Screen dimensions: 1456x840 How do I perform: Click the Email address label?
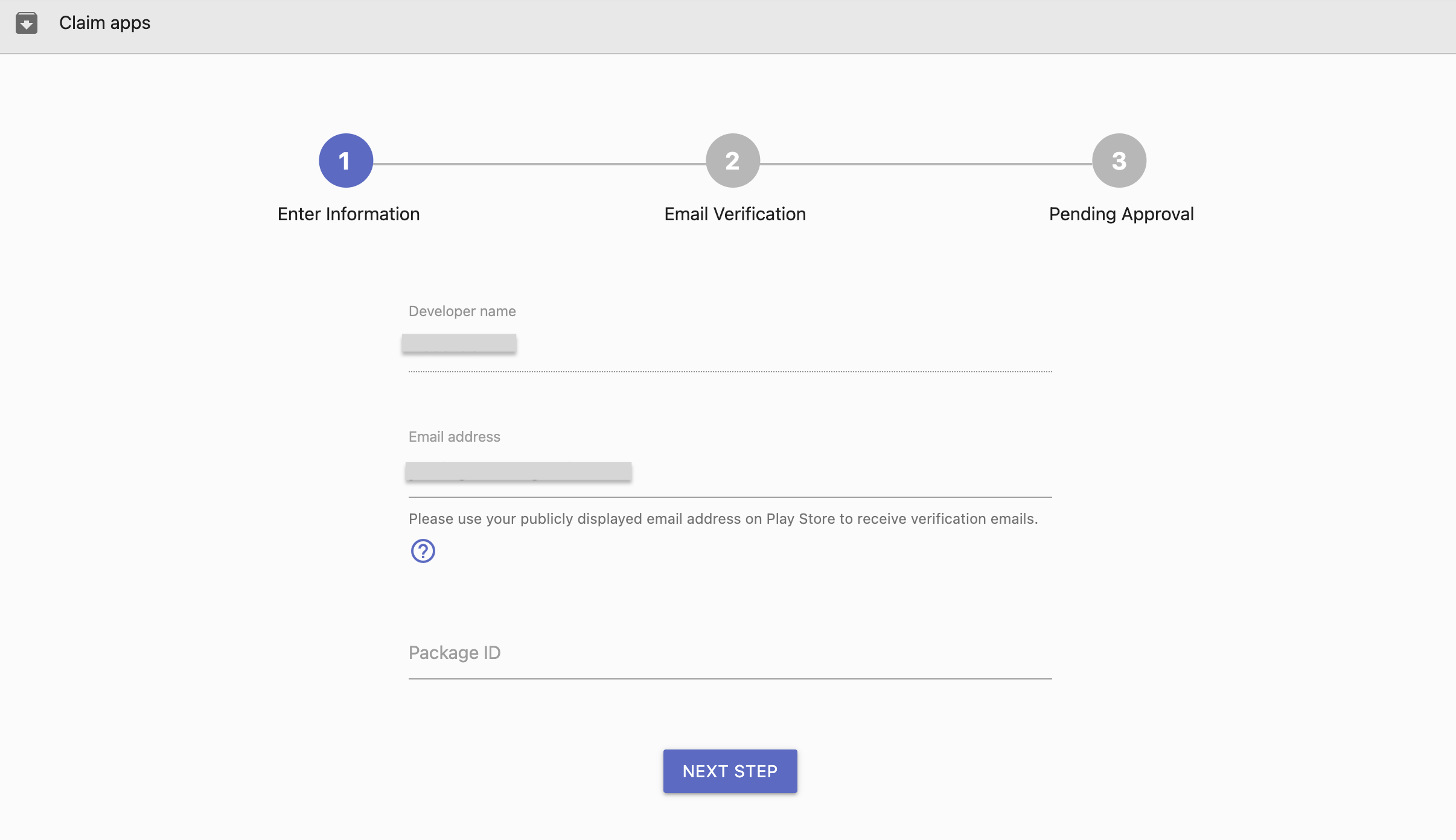[x=454, y=436]
